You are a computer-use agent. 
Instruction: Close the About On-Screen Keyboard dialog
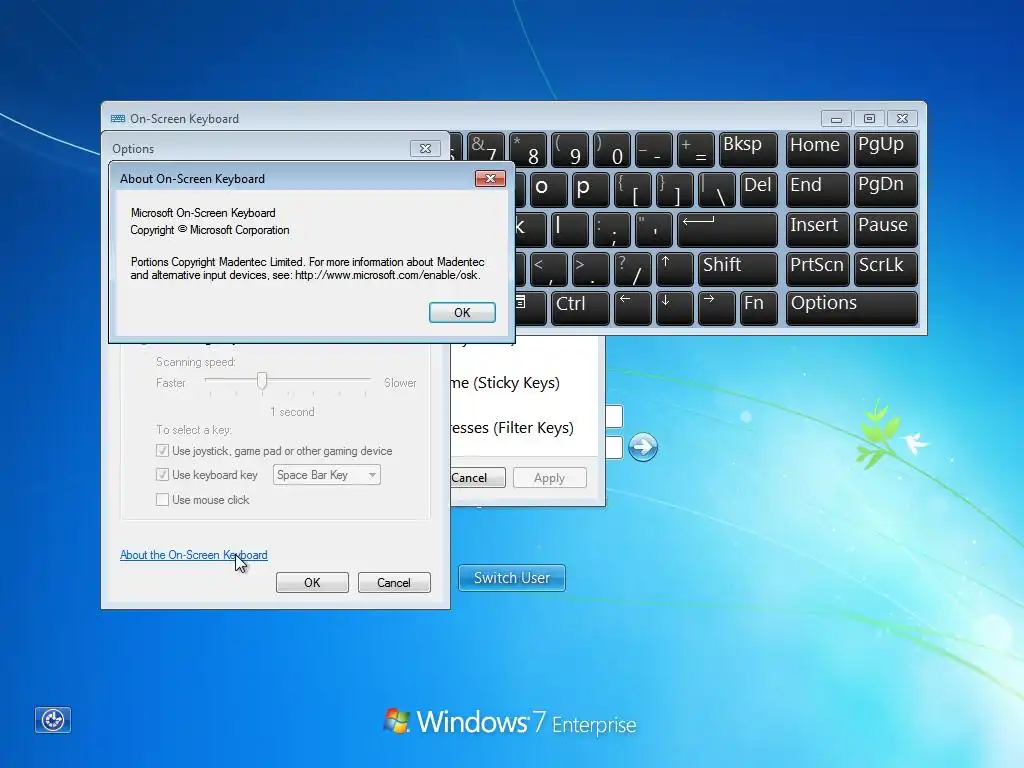[x=490, y=178]
